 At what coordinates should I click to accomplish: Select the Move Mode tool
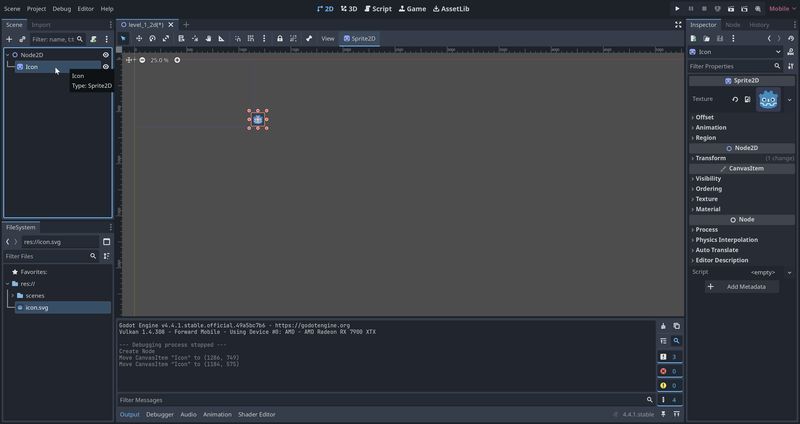[x=138, y=39]
